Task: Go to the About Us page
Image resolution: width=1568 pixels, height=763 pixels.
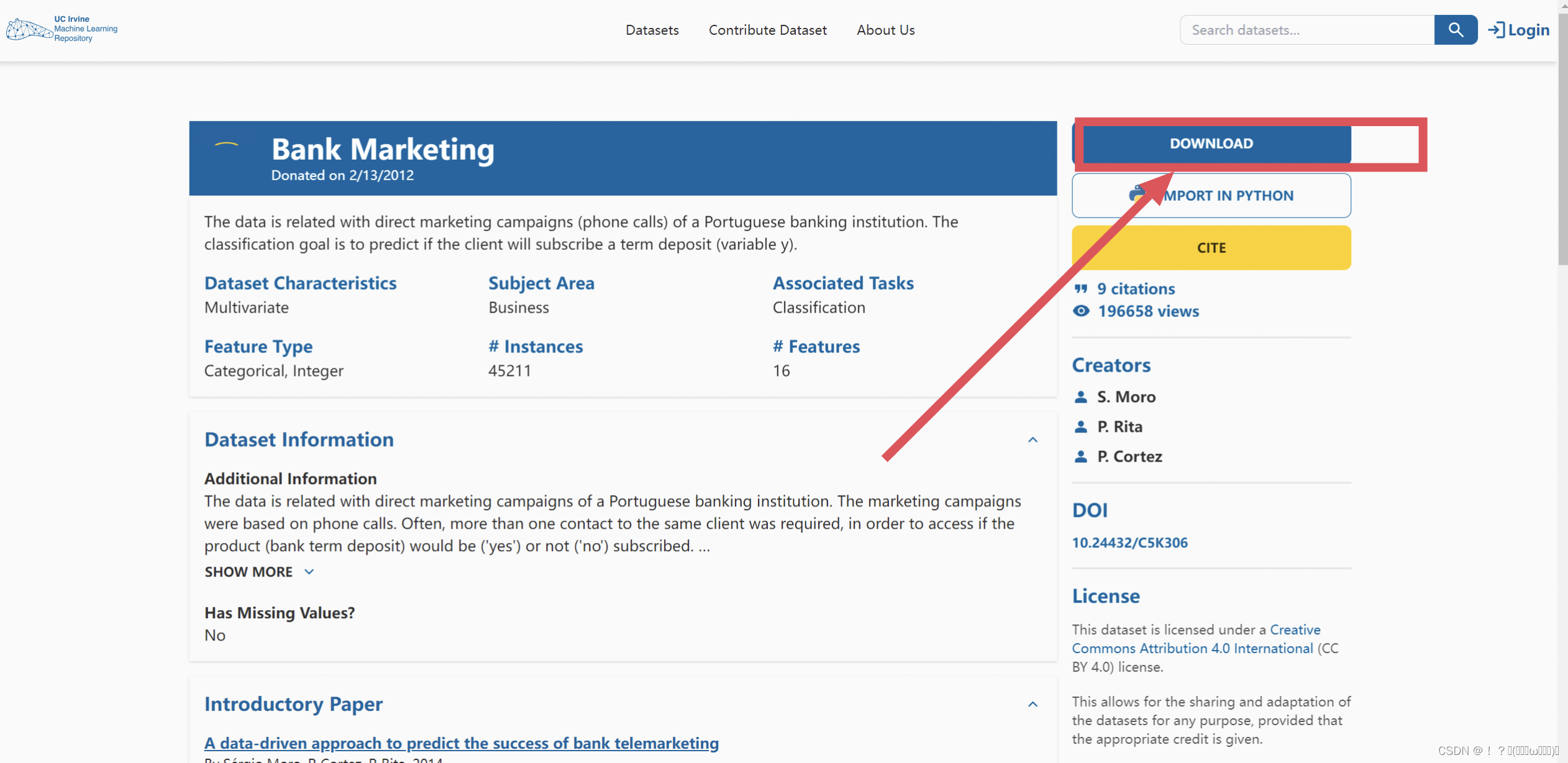Action: click(x=885, y=30)
